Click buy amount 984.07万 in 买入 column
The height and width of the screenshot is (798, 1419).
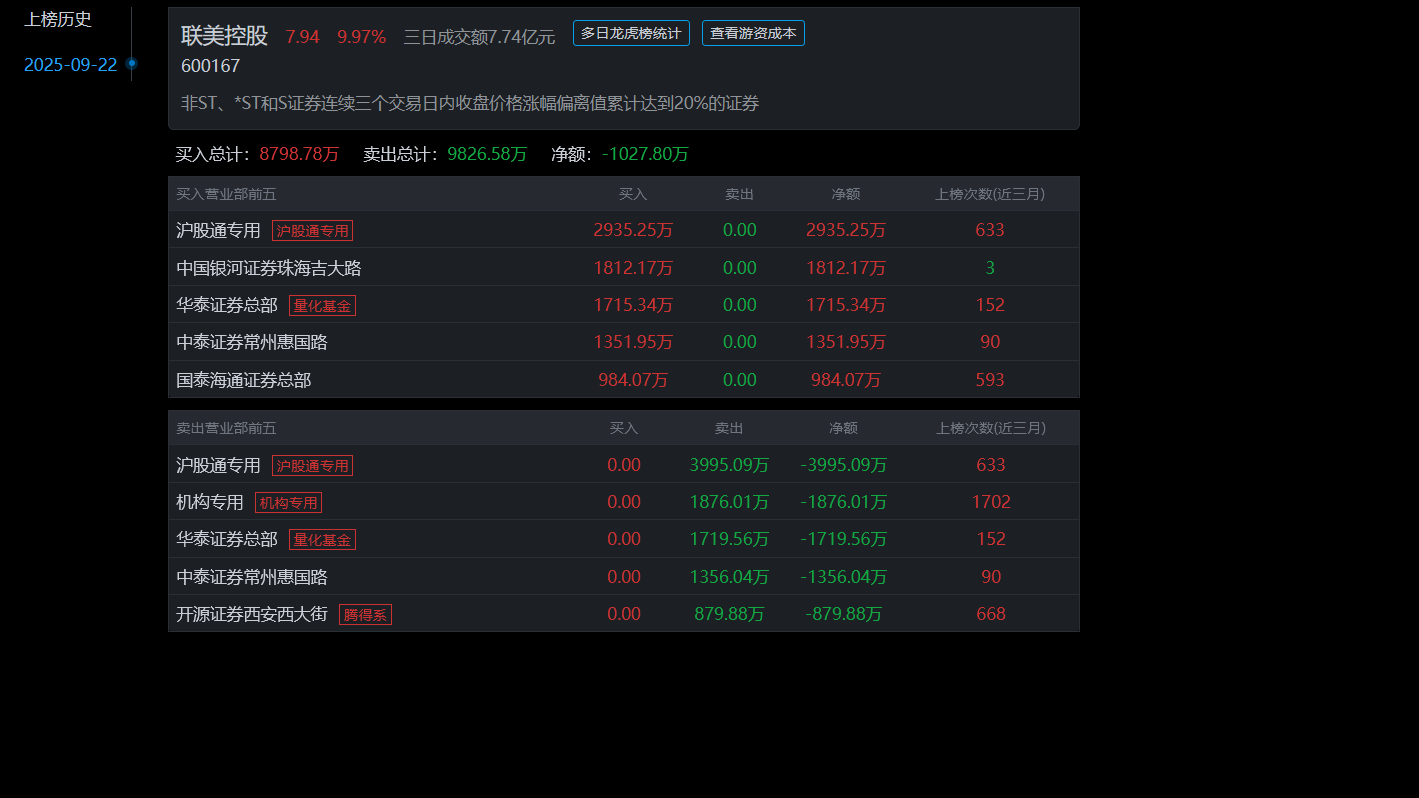pos(633,380)
